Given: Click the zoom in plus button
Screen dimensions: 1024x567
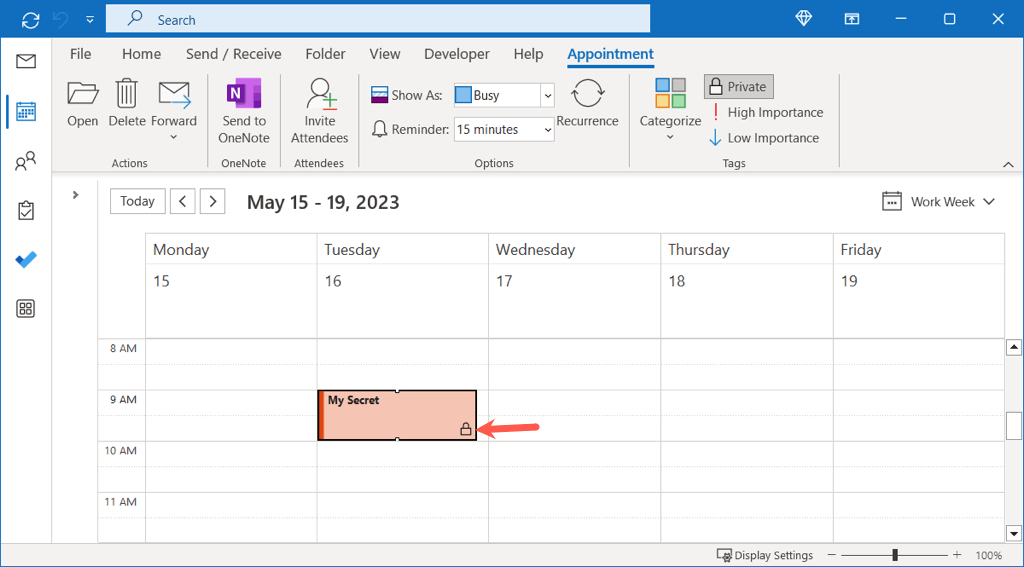Looking at the screenshot, I should tap(957, 555).
